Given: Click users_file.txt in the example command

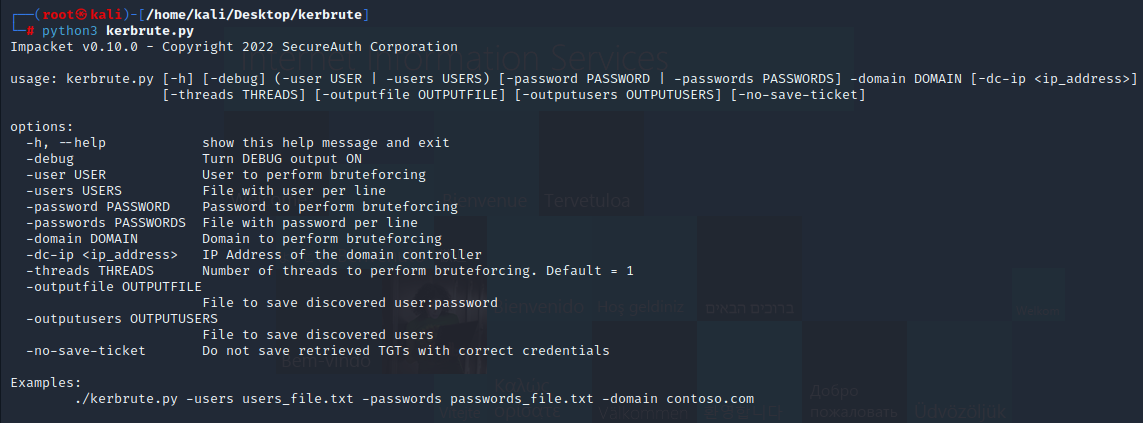Looking at the screenshot, I should 297,399.
